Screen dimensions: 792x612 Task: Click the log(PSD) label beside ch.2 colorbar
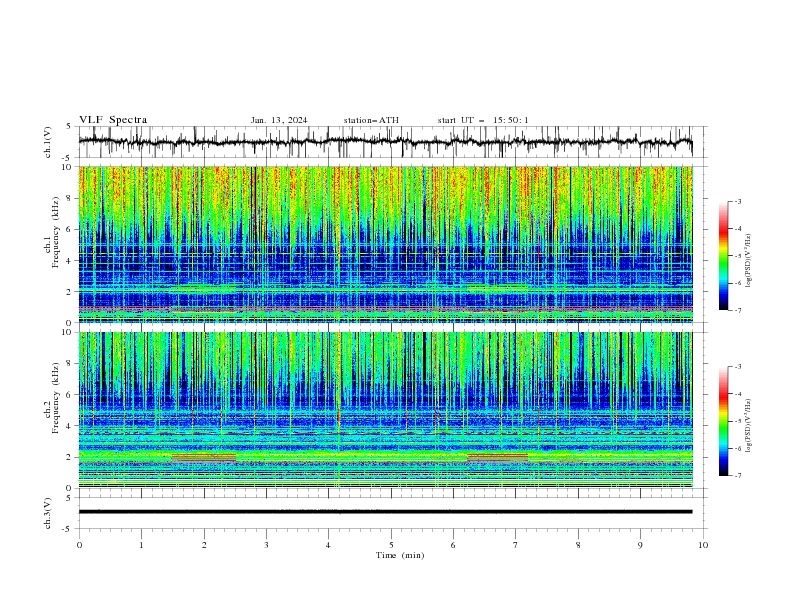coord(749,426)
